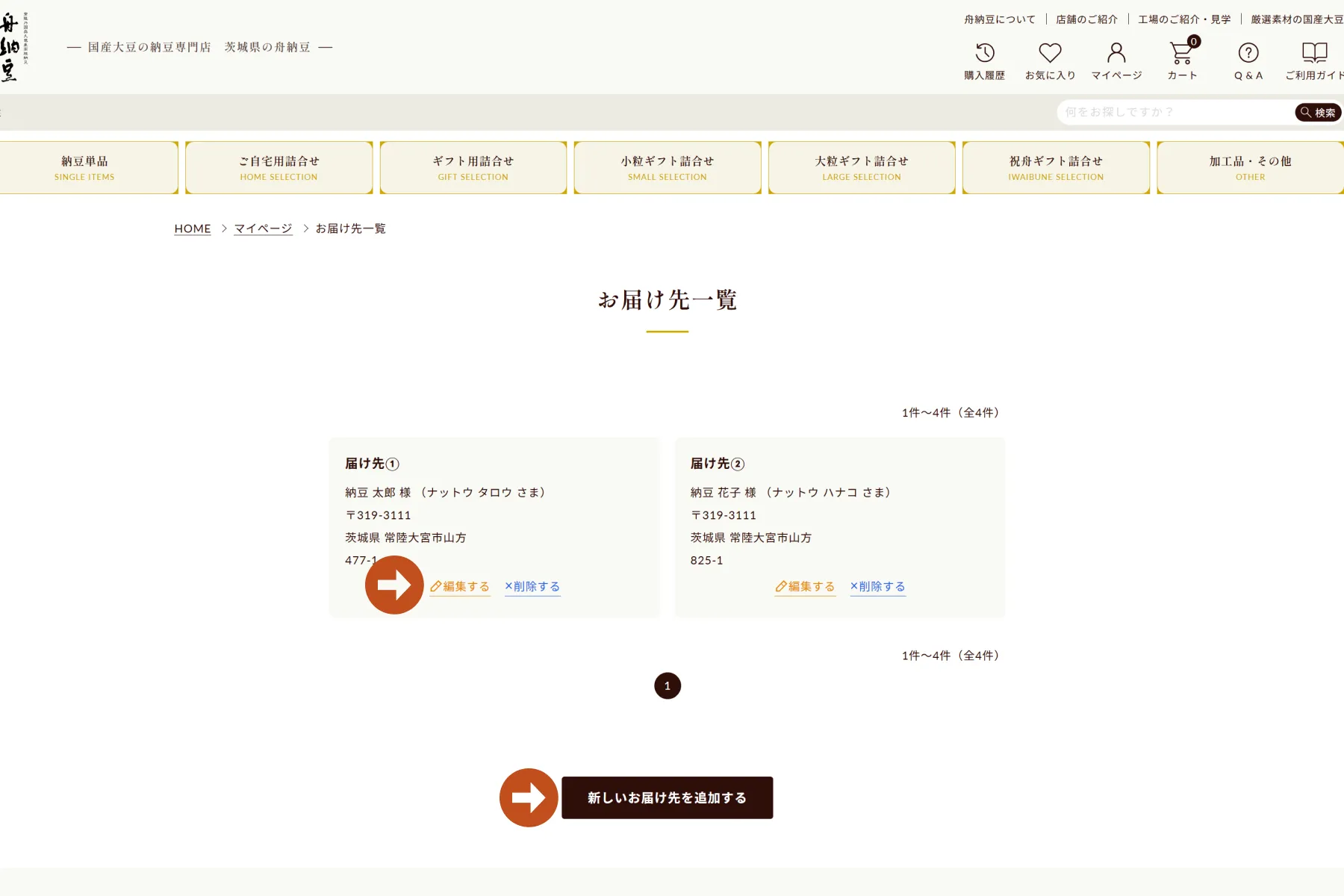Go to マイページ breadcrumb link
Viewport: 1344px width, 896px height.
pyautogui.click(x=263, y=228)
